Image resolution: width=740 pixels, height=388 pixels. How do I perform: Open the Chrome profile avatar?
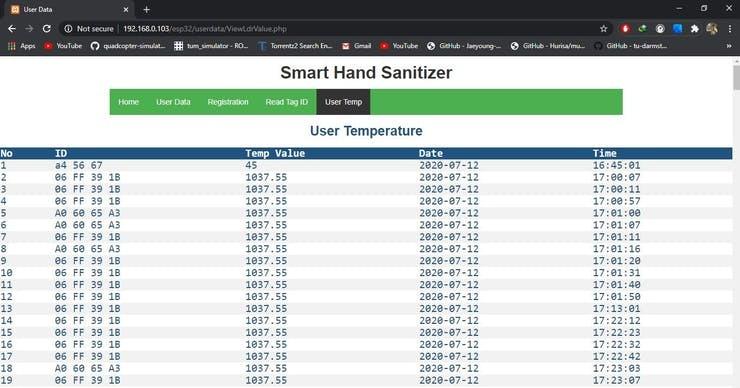coord(712,29)
